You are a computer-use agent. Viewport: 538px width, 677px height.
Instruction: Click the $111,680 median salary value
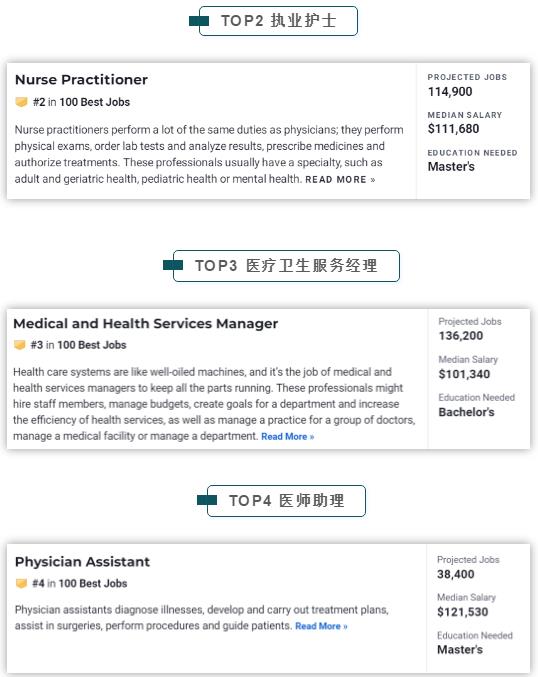pyautogui.click(x=453, y=129)
